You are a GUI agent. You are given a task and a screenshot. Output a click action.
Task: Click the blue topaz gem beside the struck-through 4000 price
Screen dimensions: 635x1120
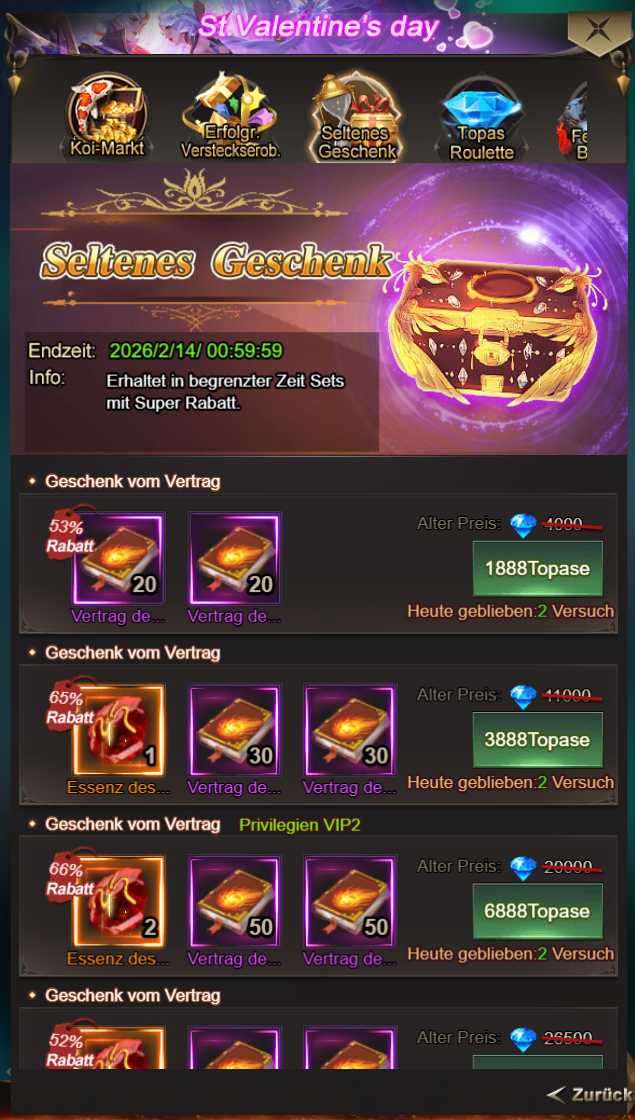tap(523, 526)
